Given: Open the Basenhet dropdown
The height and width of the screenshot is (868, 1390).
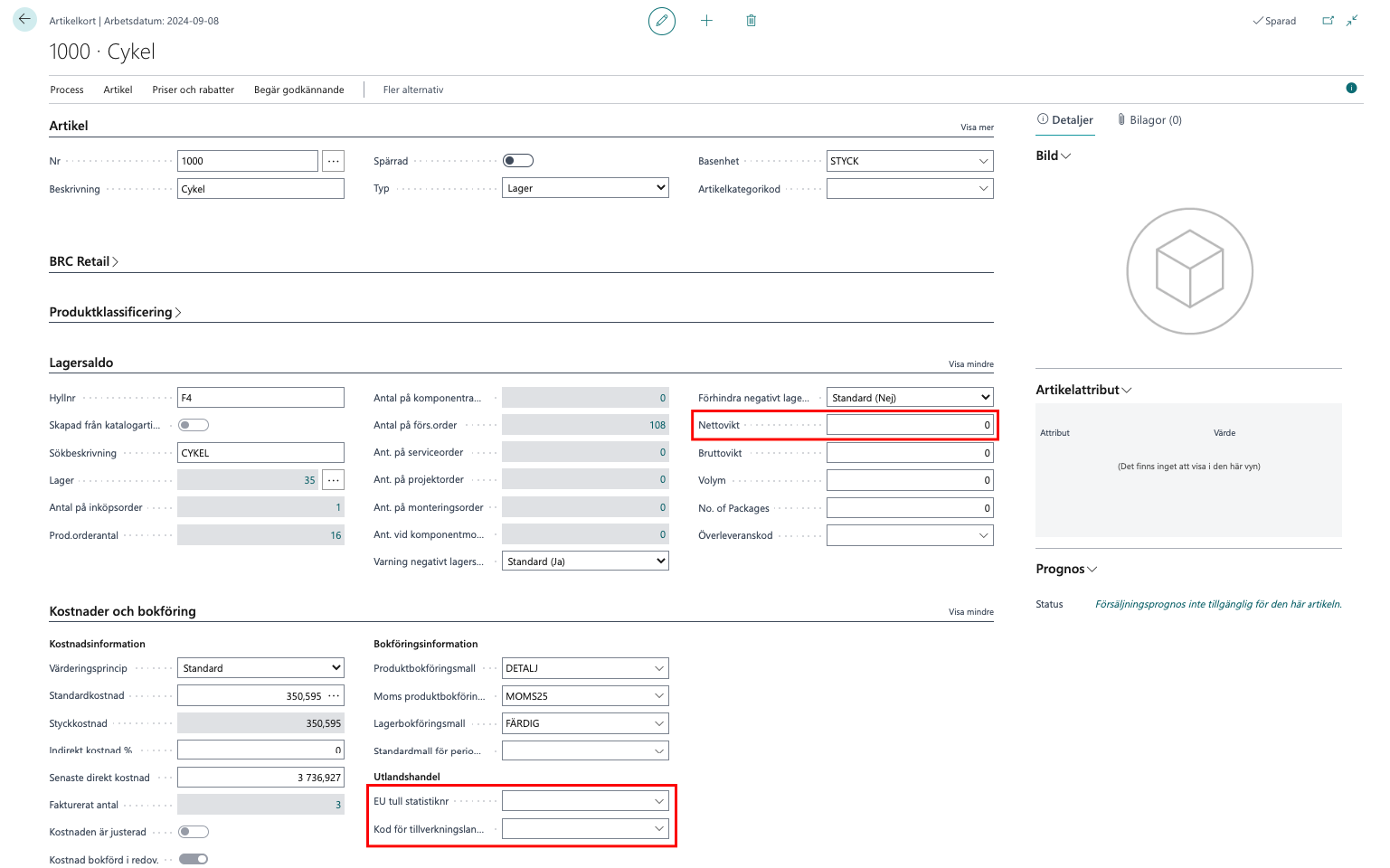Looking at the screenshot, I should click(983, 161).
